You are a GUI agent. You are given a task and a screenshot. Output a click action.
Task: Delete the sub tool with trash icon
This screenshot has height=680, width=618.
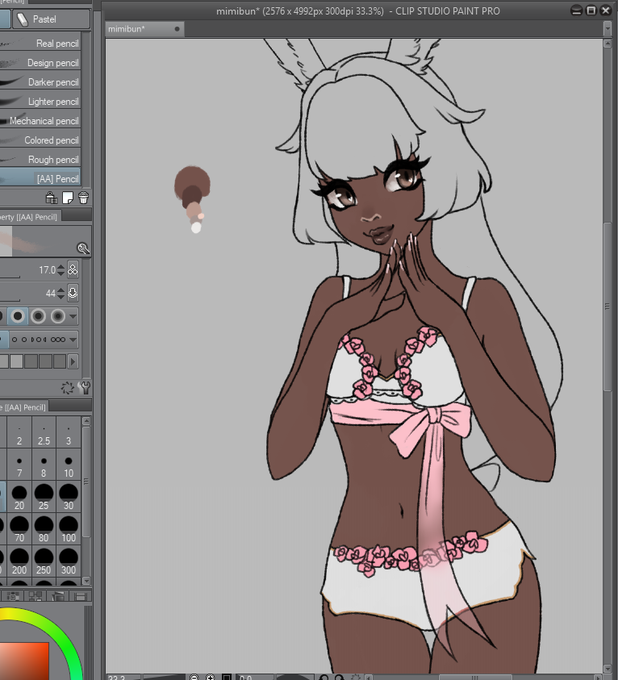coord(84,198)
